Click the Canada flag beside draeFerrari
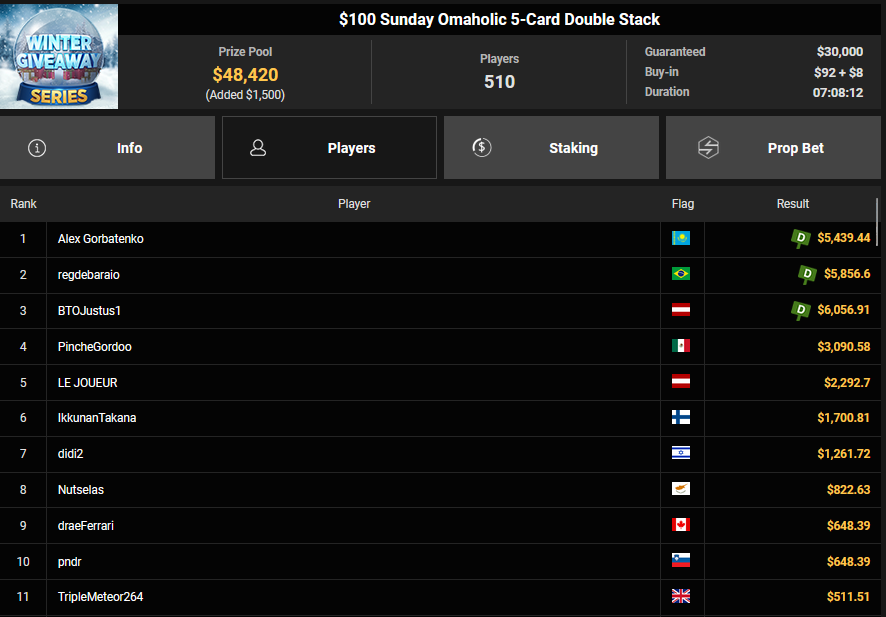Screen dimensions: 886x617 click(681, 525)
